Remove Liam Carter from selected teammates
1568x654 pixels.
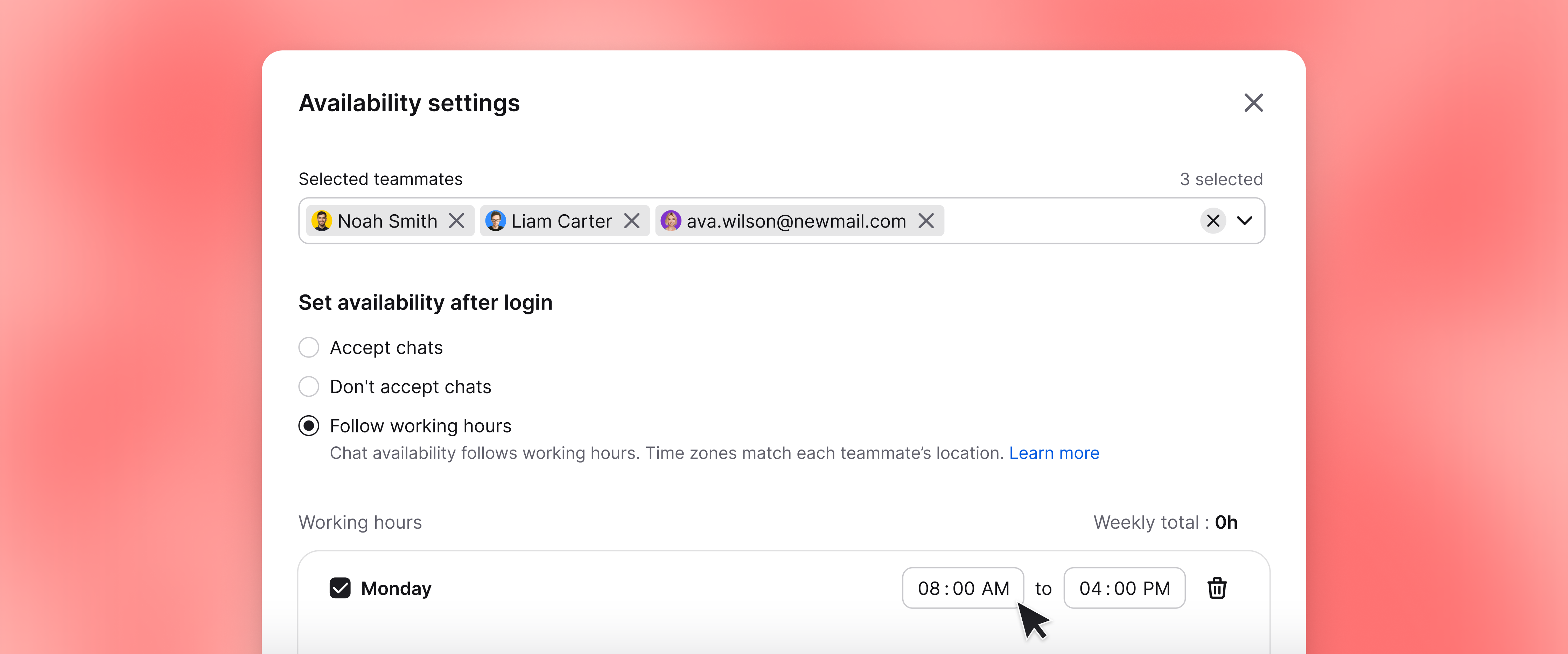pos(632,221)
